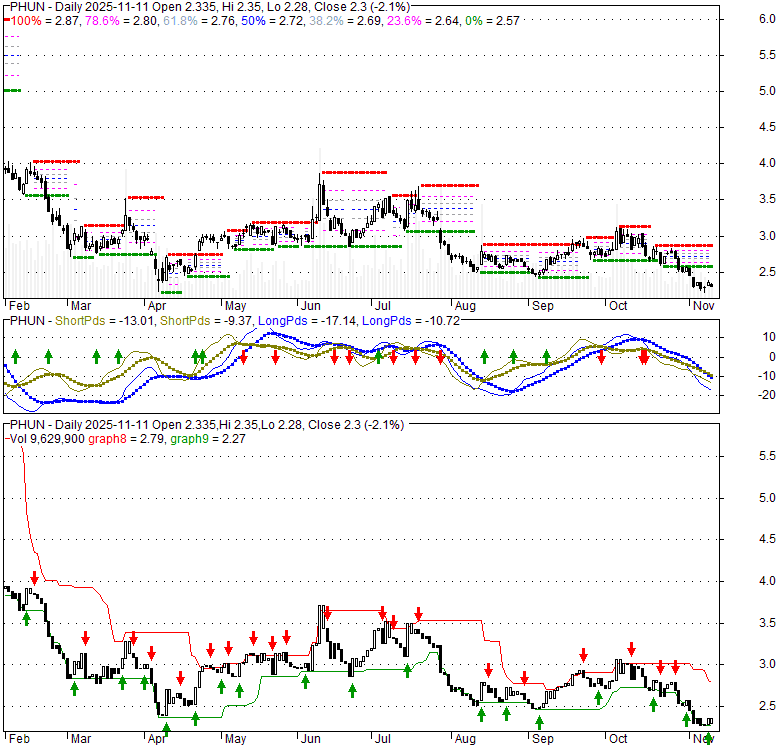Select the '61.8% = 2.76' Fibonacci legend entry
780x745 pixels.
pyautogui.click(x=199, y=21)
